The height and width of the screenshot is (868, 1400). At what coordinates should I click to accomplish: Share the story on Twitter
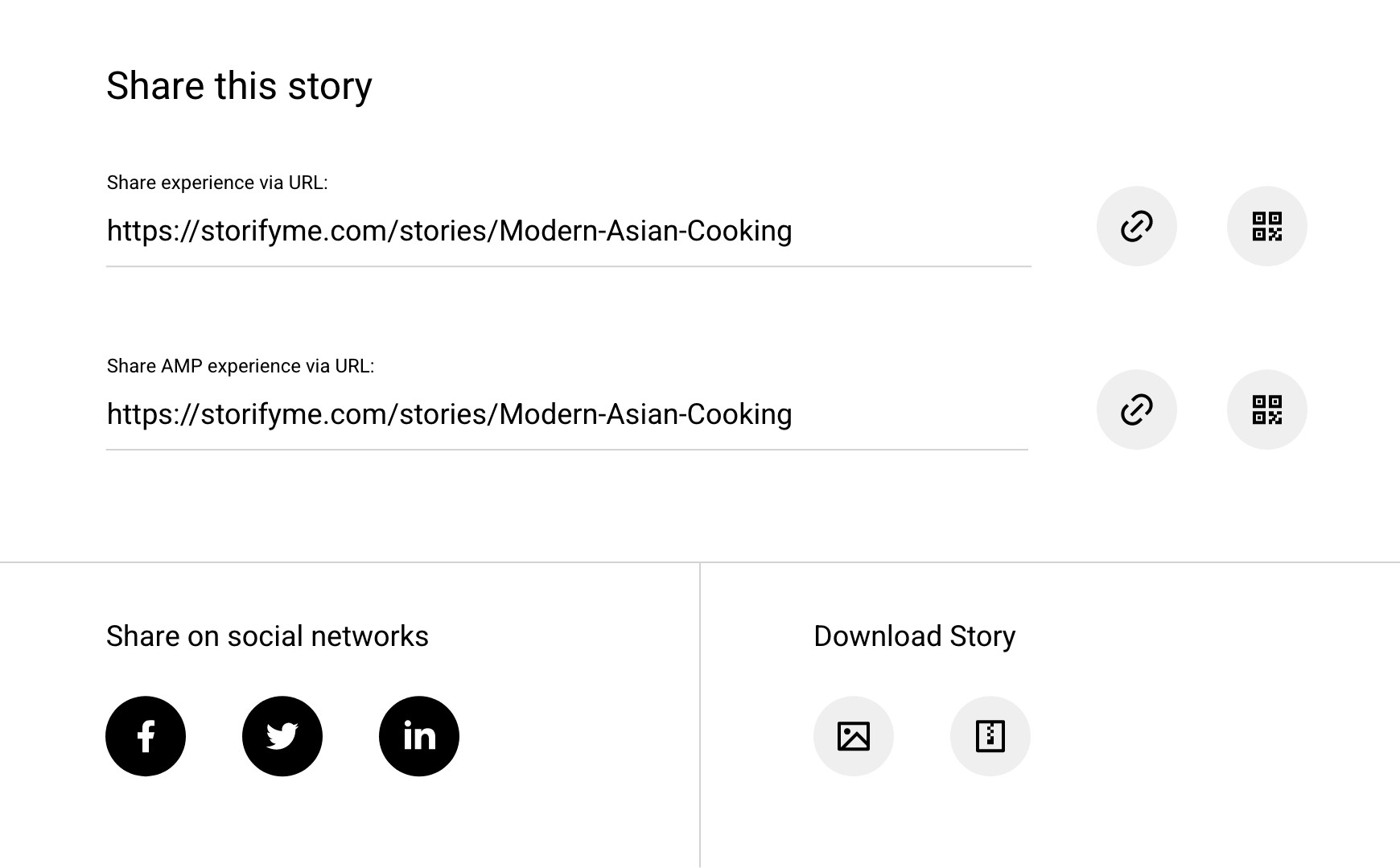pos(282,736)
